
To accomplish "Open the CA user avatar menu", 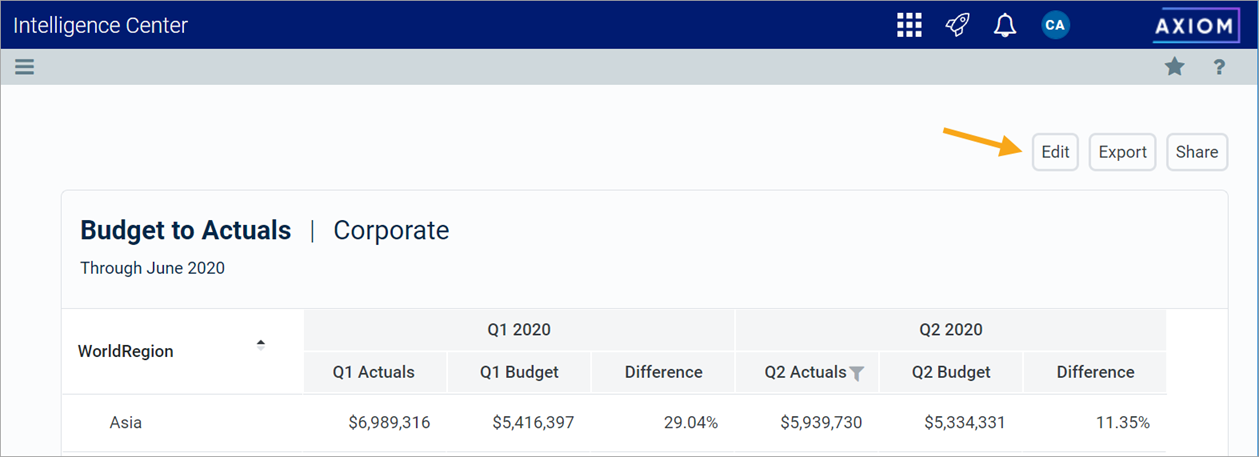I will click(1054, 25).
